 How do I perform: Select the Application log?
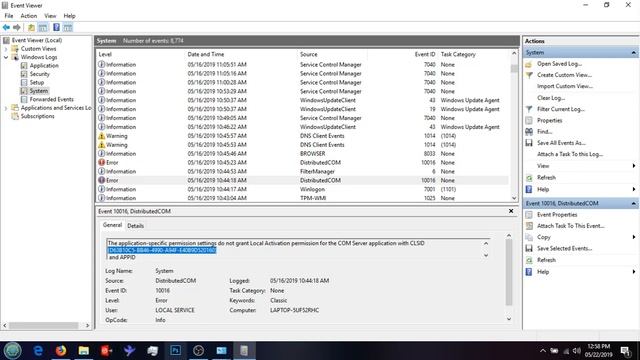[44, 65]
